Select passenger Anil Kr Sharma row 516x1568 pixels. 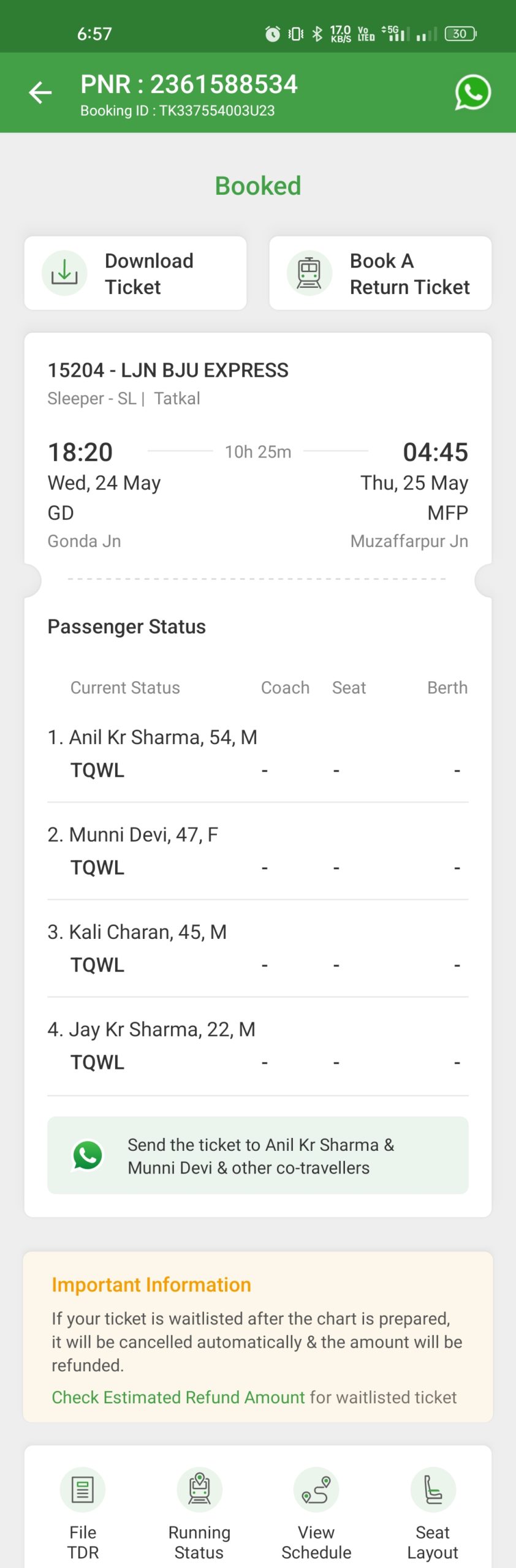point(257,753)
